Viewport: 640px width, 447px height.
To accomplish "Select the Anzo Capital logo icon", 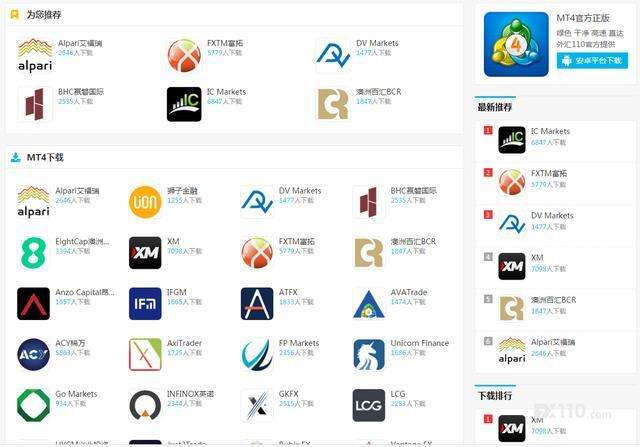I will click(x=33, y=304).
